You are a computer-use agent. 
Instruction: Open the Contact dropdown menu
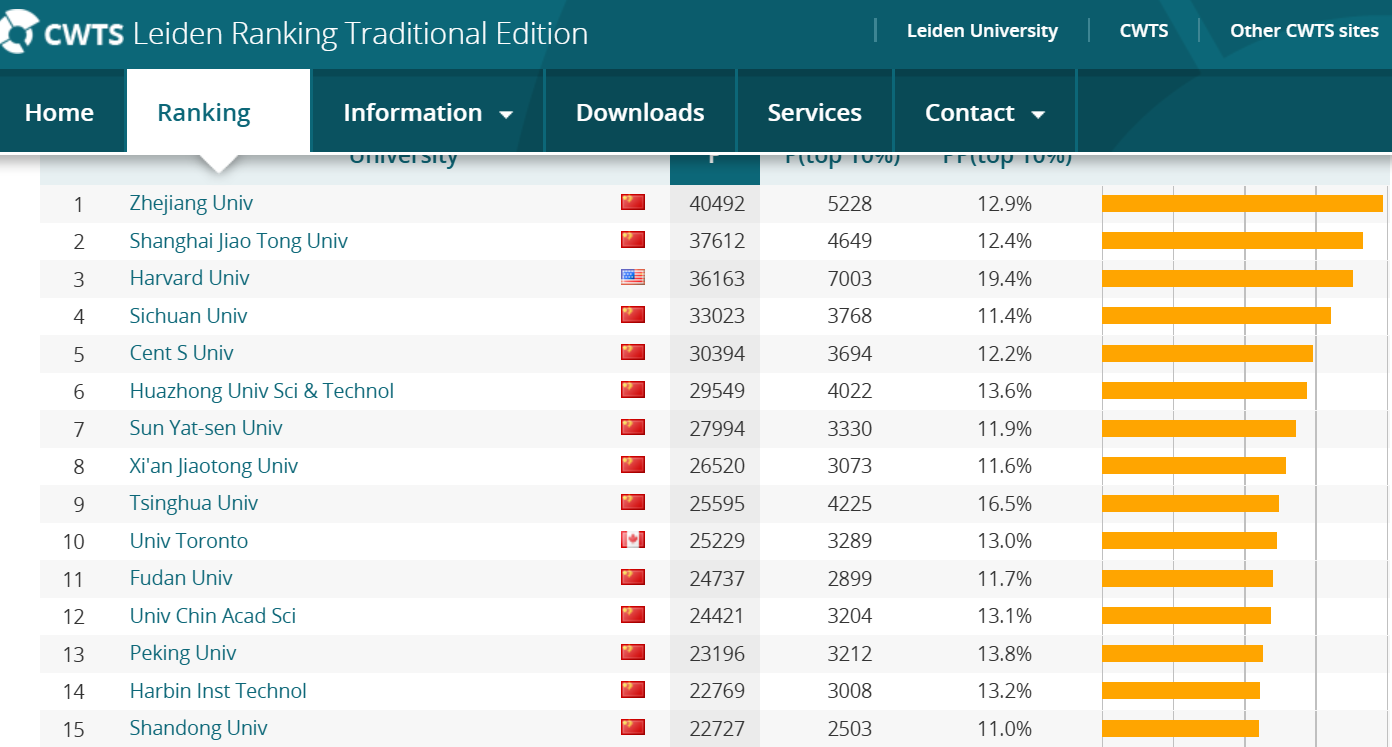point(984,113)
